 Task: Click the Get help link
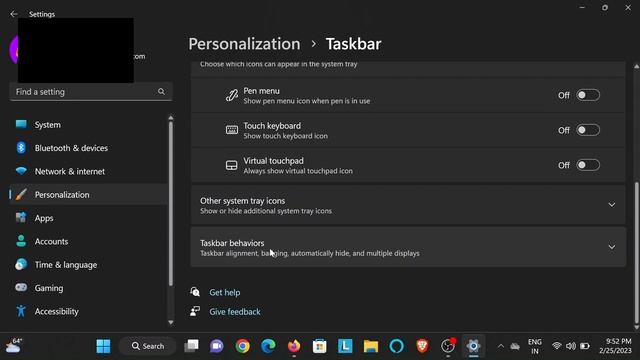click(224, 292)
